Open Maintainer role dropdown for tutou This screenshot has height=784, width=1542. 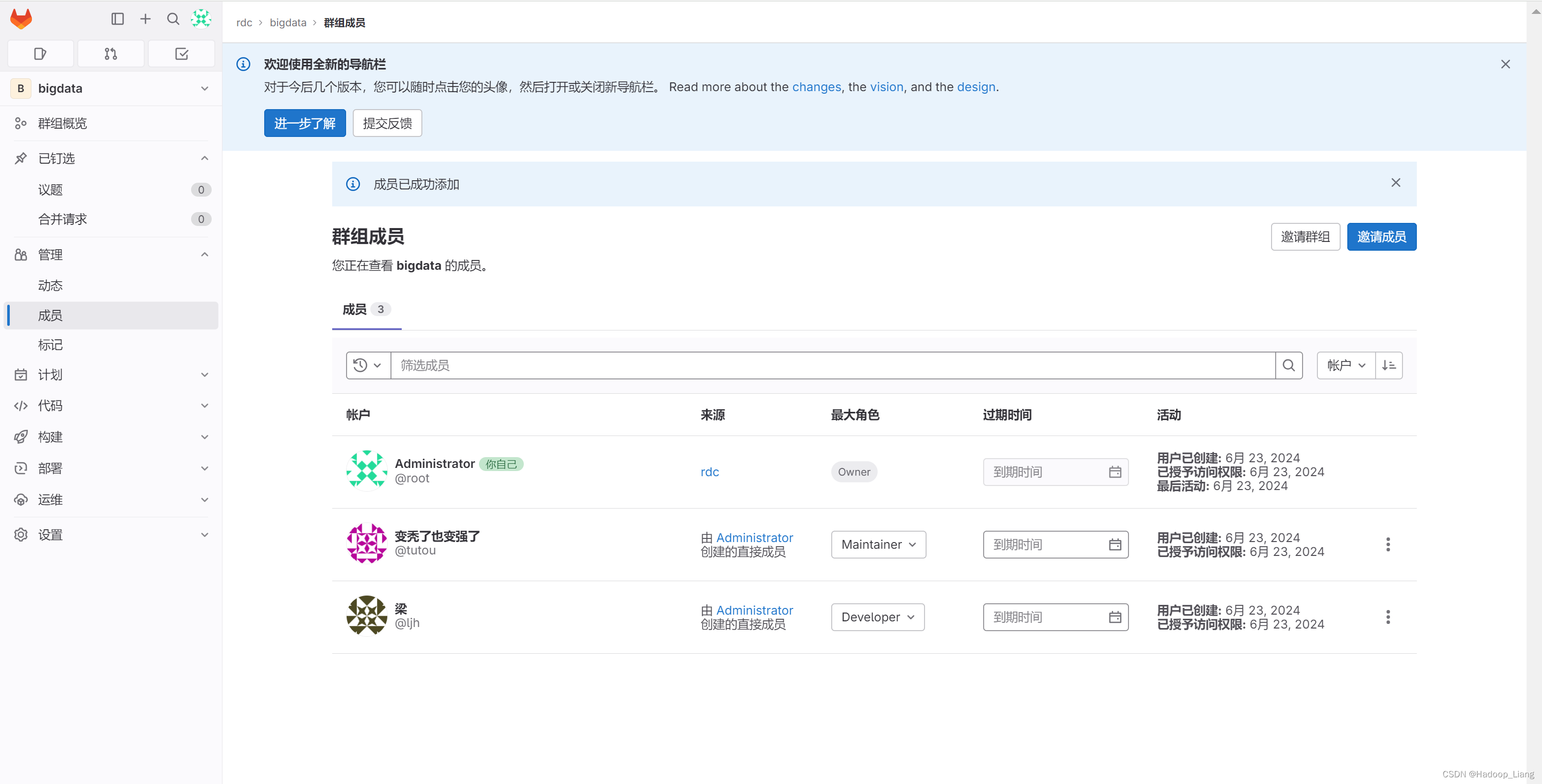pyautogui.click(x=878, y=545)
